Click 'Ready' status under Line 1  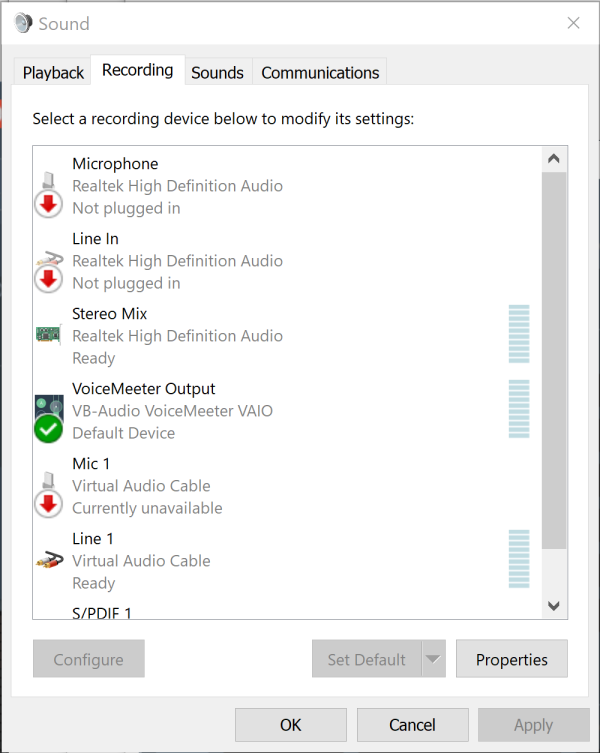[x=94, y=583]
